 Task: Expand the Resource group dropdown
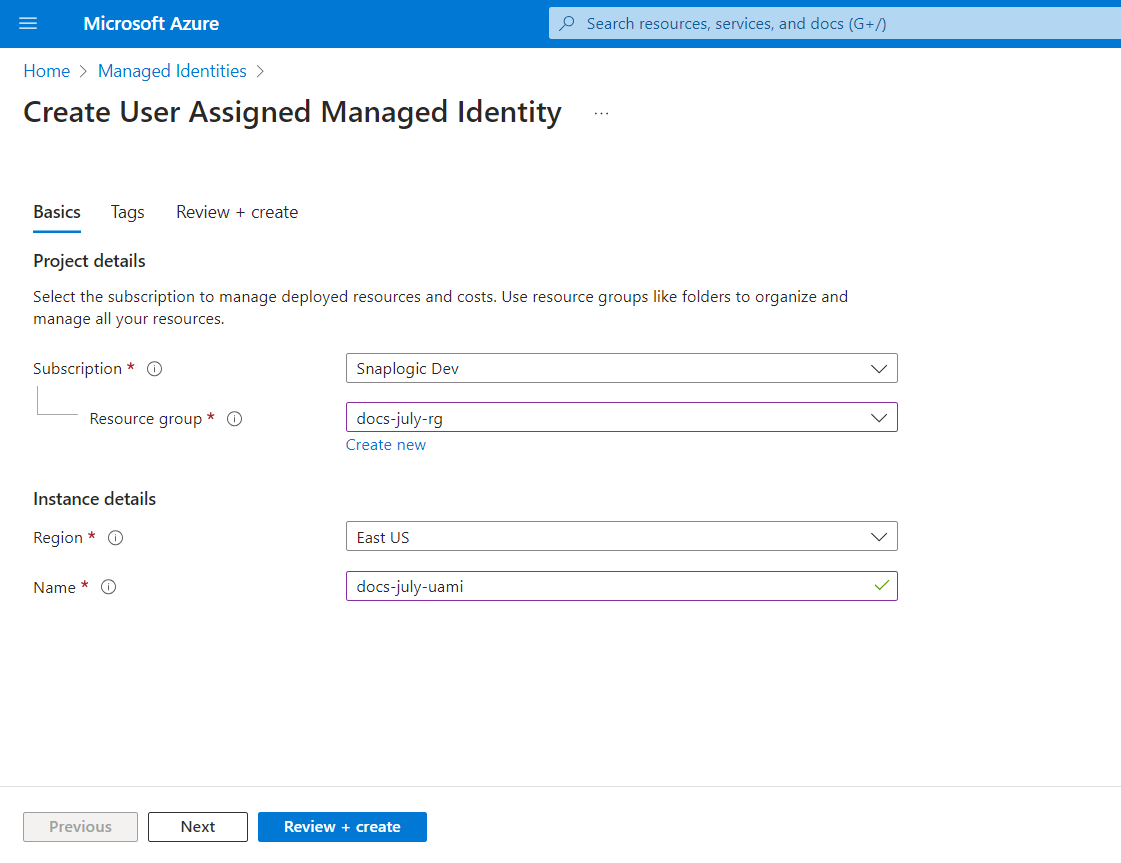(x=621, y=418)
